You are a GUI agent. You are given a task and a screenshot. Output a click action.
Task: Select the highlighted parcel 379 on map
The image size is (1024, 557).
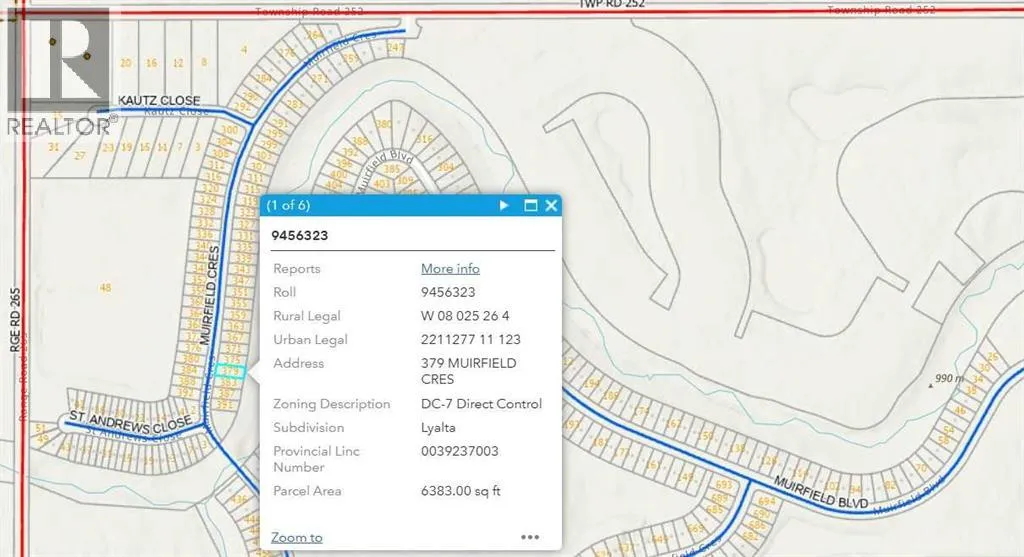tap(230, 370)
